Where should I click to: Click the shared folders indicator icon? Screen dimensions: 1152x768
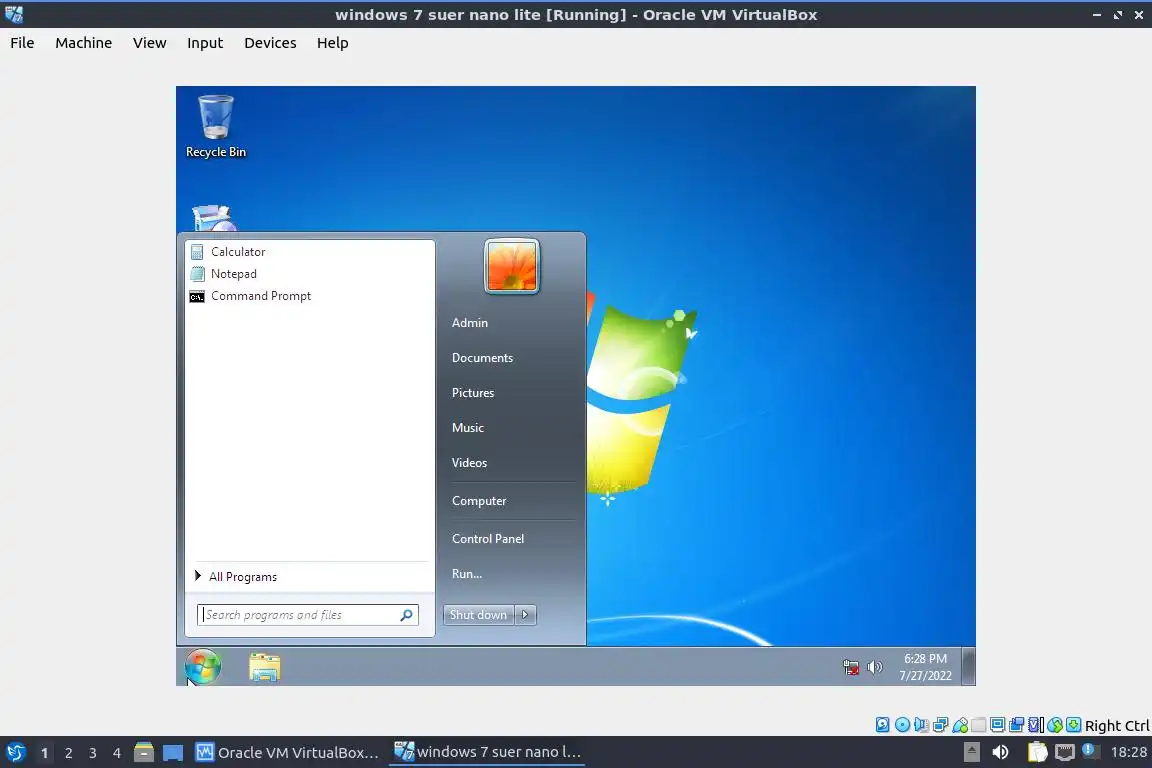pyautogui.click(x=979, y=725)
